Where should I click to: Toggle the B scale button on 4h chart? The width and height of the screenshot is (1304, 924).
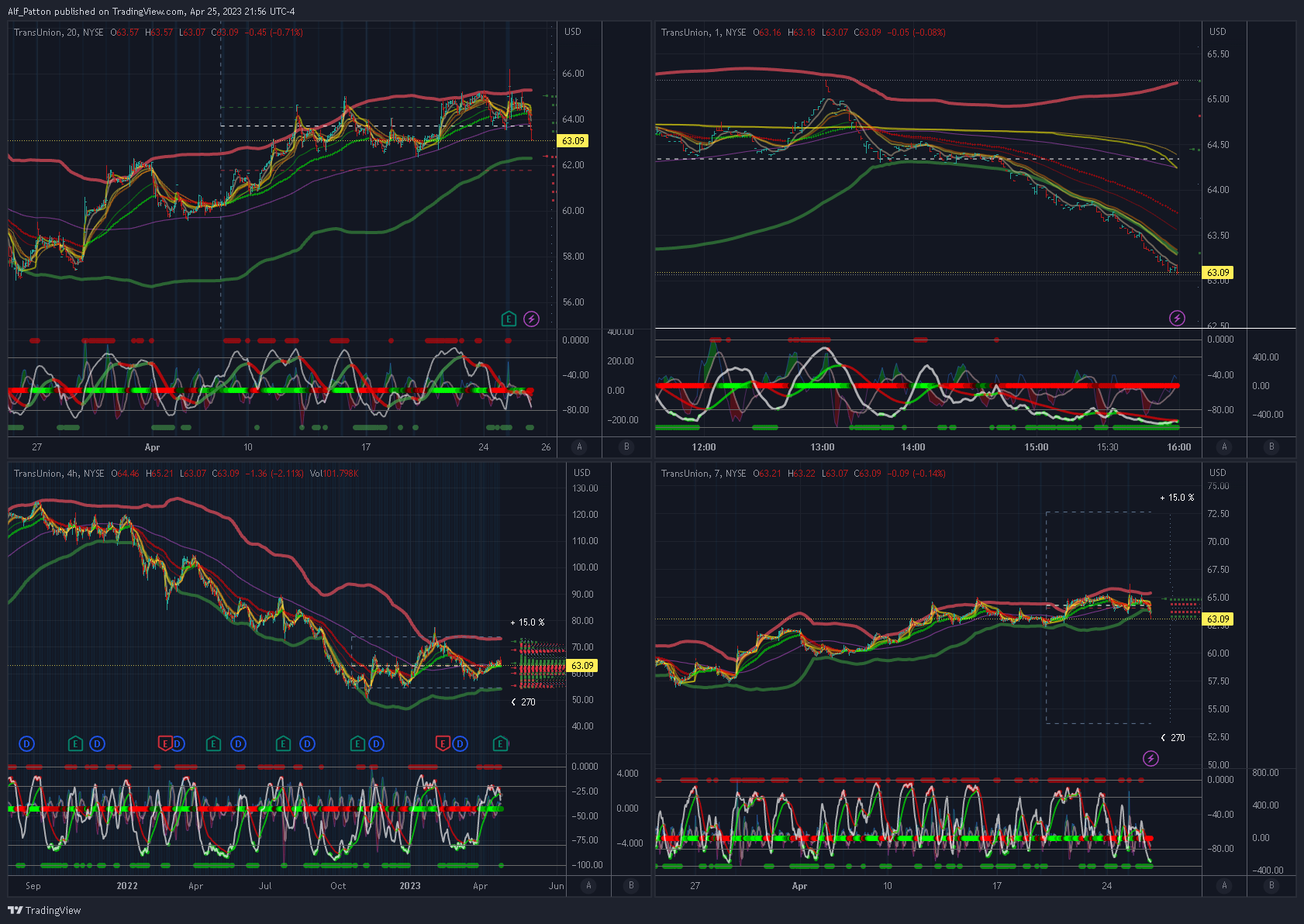[x=631, y=885]
